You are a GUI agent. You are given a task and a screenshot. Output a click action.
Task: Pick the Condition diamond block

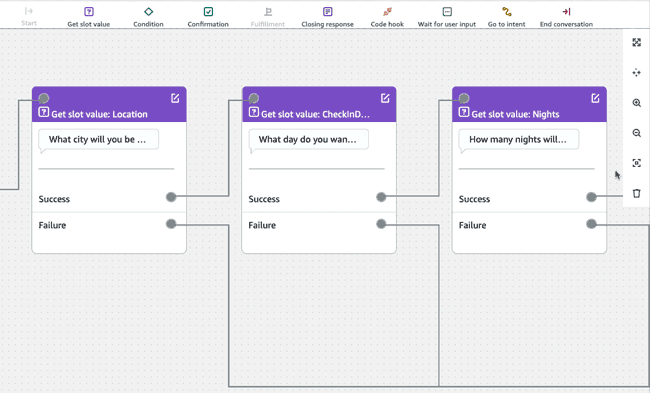148,17
